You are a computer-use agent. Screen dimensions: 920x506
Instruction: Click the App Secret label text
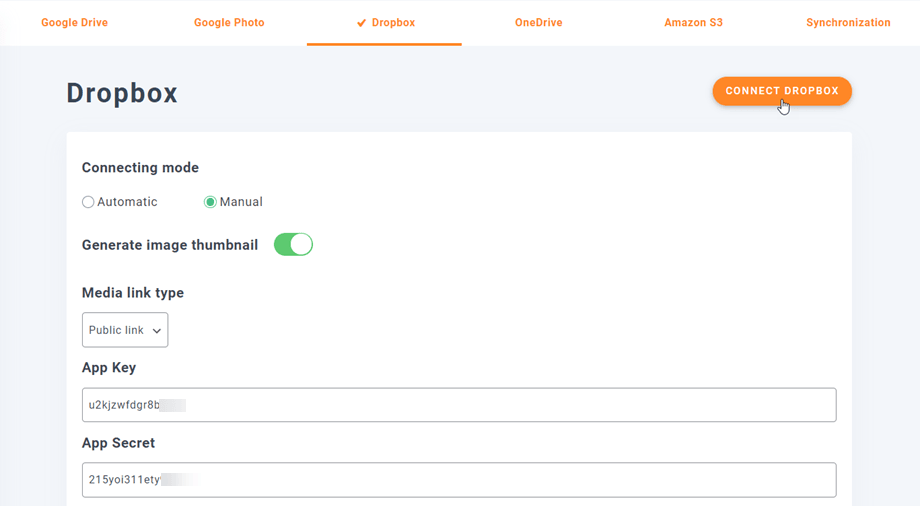pyautogui.click(x=118, y=443)
